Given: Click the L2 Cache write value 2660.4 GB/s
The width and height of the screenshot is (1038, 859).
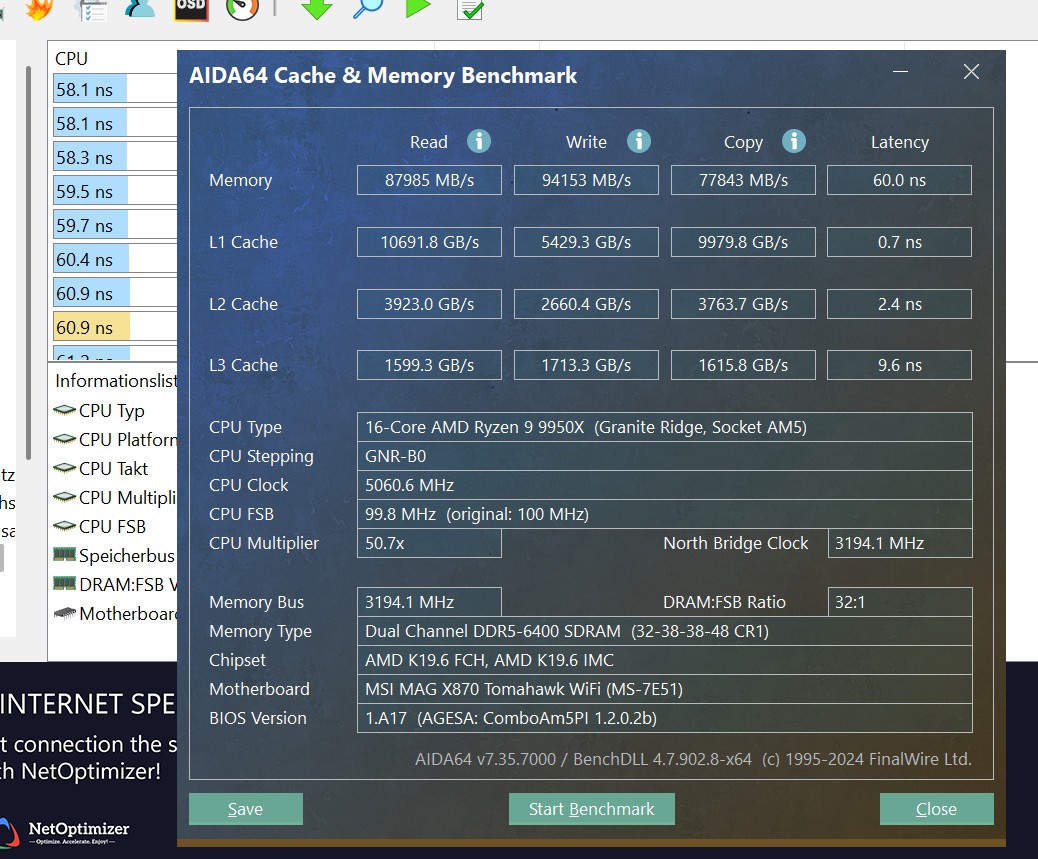Looking at the screenshot, I should click(586, 304).
